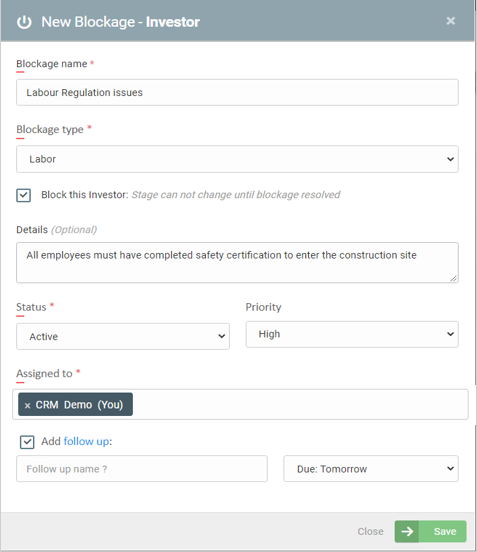Viewport: 477px width, 552px height.
Task: Toggle the Add follow up checkbox
Action: tap(27, 442)
